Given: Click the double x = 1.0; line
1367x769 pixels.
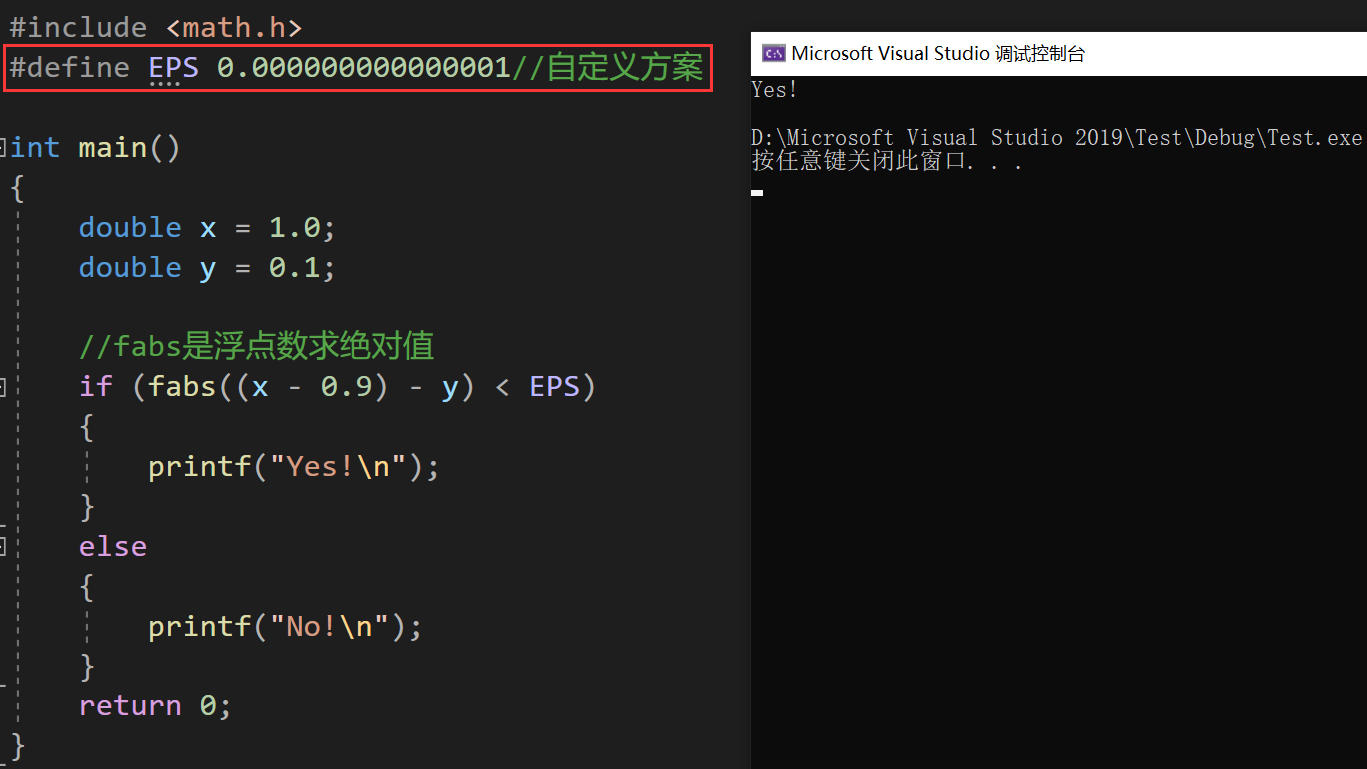Looking at the screenshot, I should 207,227.
